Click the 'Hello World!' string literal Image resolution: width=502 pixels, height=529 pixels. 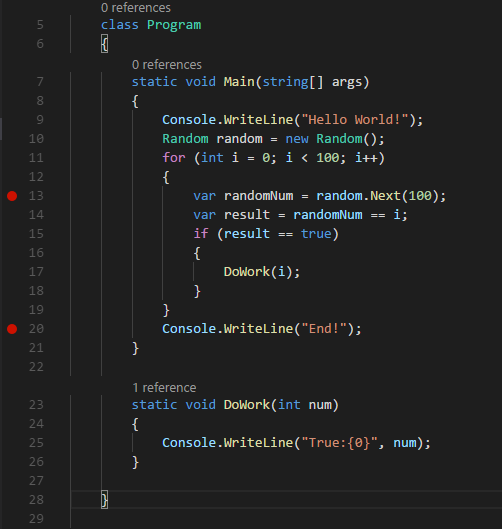point(355,120)
